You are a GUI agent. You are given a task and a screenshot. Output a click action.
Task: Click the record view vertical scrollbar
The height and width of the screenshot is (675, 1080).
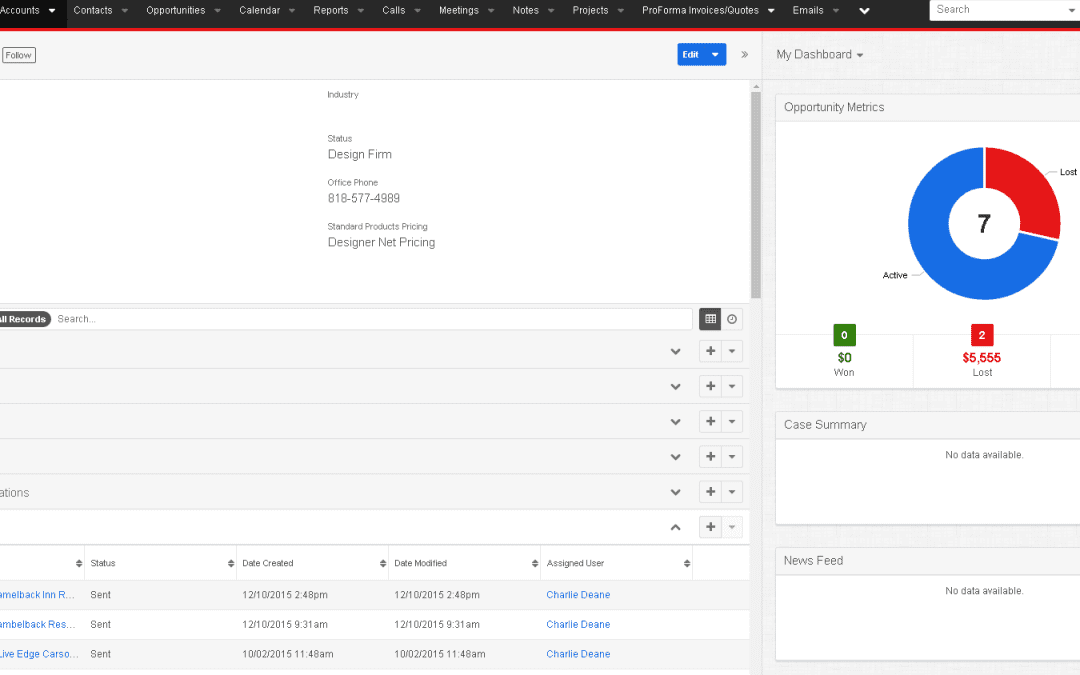pos(756,194)
